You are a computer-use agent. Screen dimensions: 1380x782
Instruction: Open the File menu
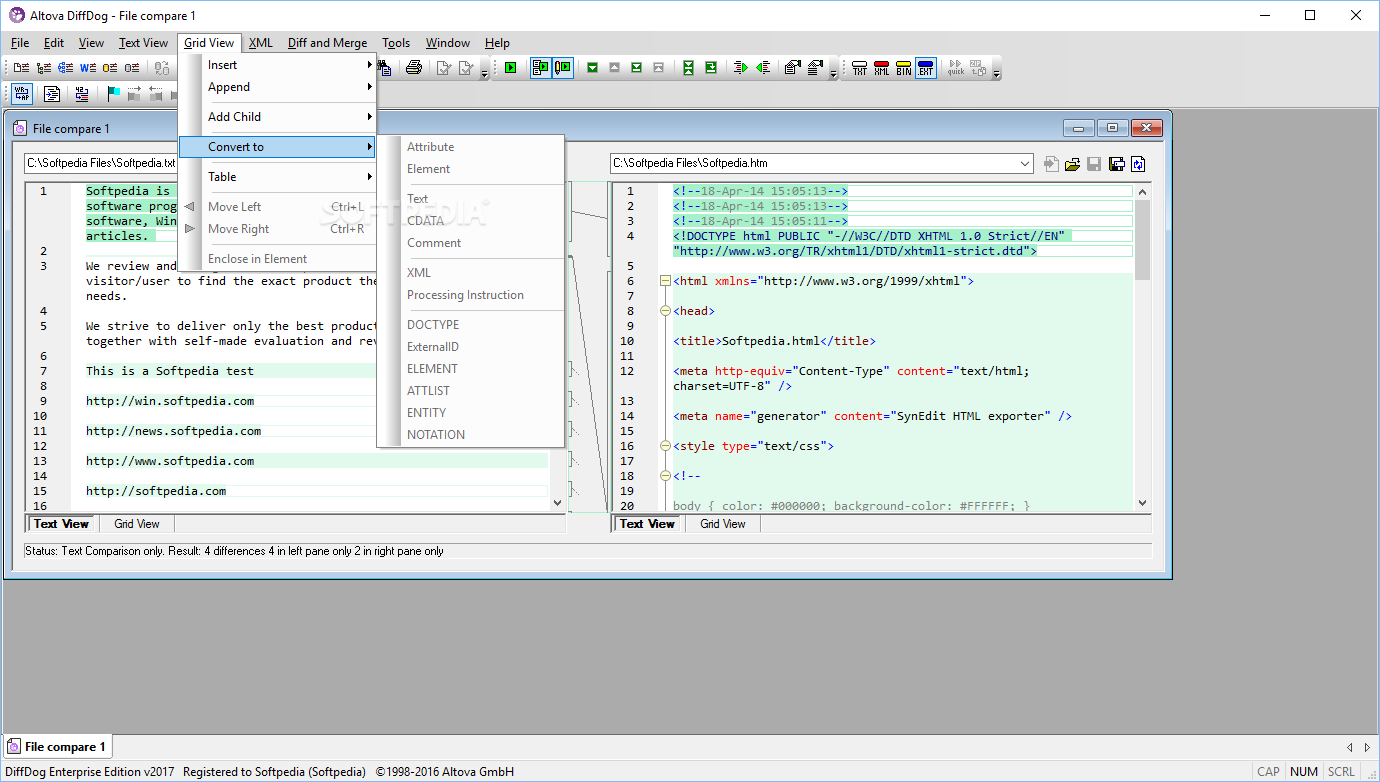tap(20, 43)
